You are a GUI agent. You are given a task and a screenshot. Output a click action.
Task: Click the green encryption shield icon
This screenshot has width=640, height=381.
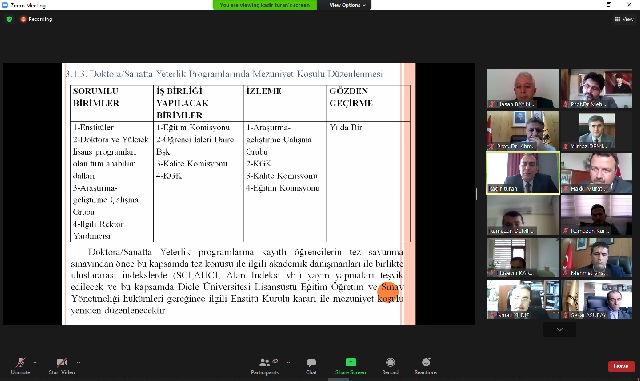(9, 19)
